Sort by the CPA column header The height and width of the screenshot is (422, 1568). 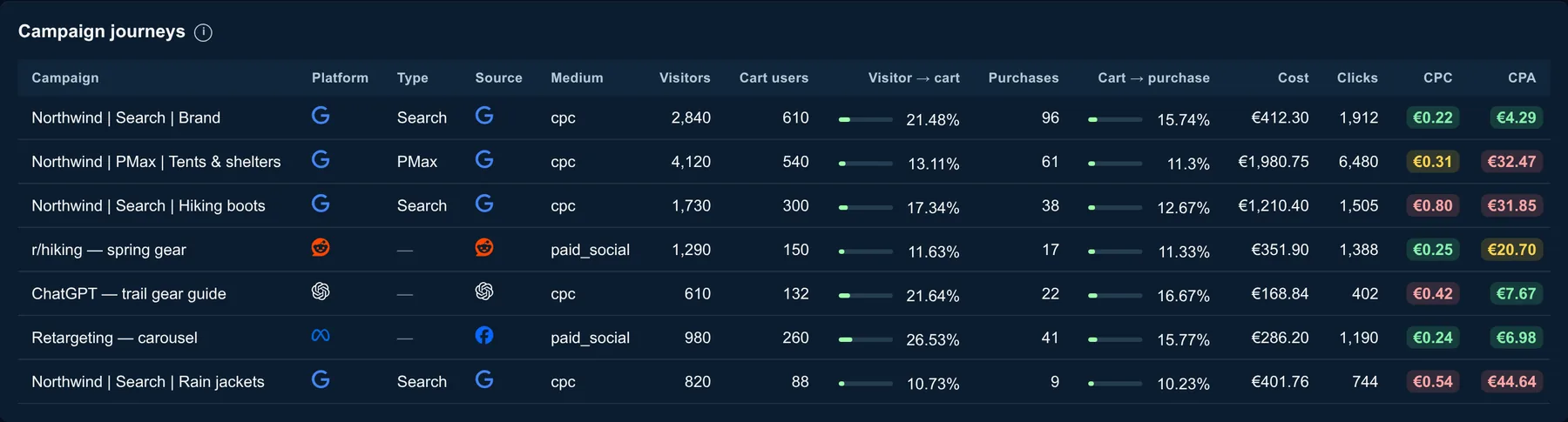[1522, 78]
